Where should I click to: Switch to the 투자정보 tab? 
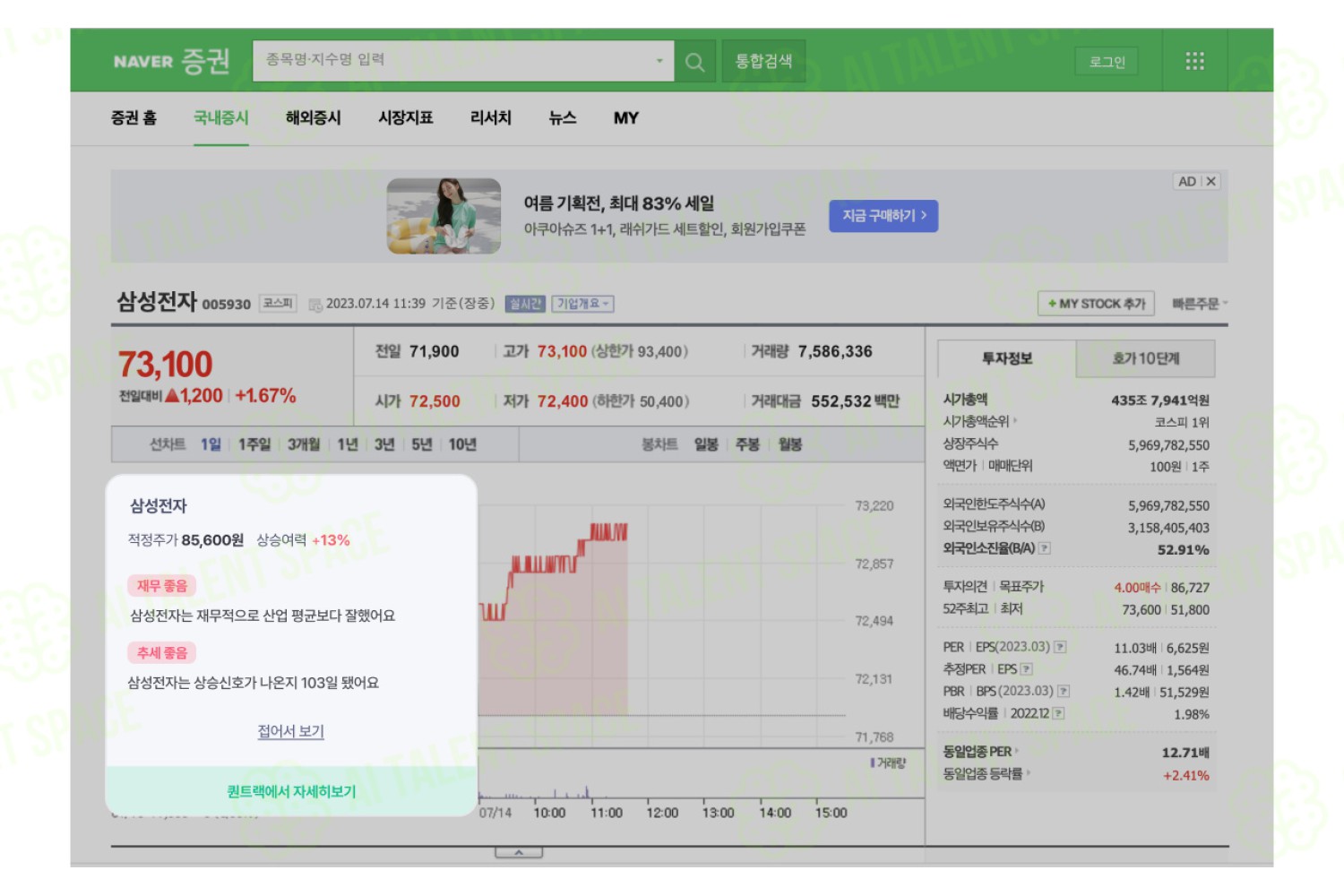coord(1007,358)
